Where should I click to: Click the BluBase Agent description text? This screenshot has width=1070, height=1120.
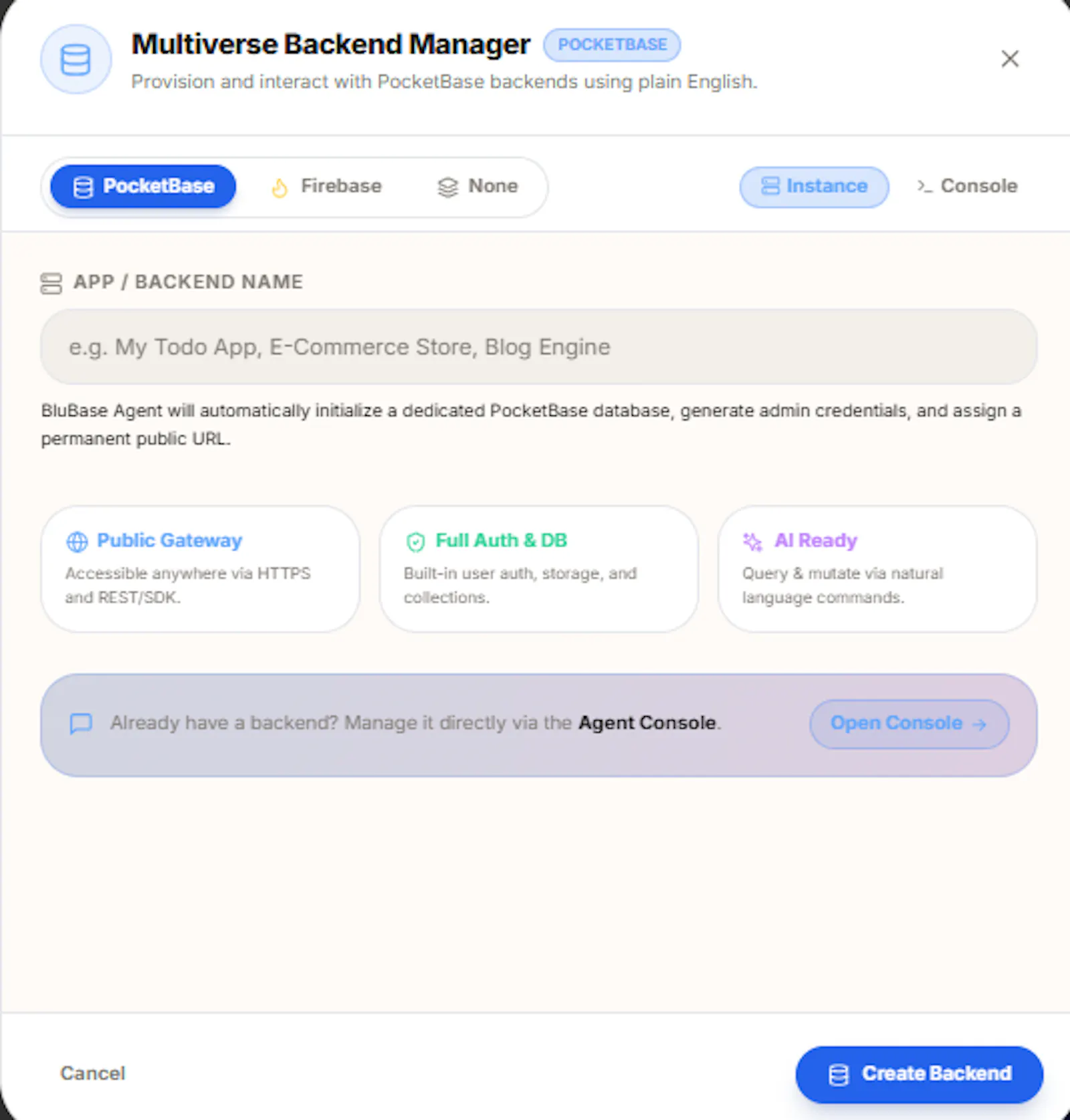531,425
